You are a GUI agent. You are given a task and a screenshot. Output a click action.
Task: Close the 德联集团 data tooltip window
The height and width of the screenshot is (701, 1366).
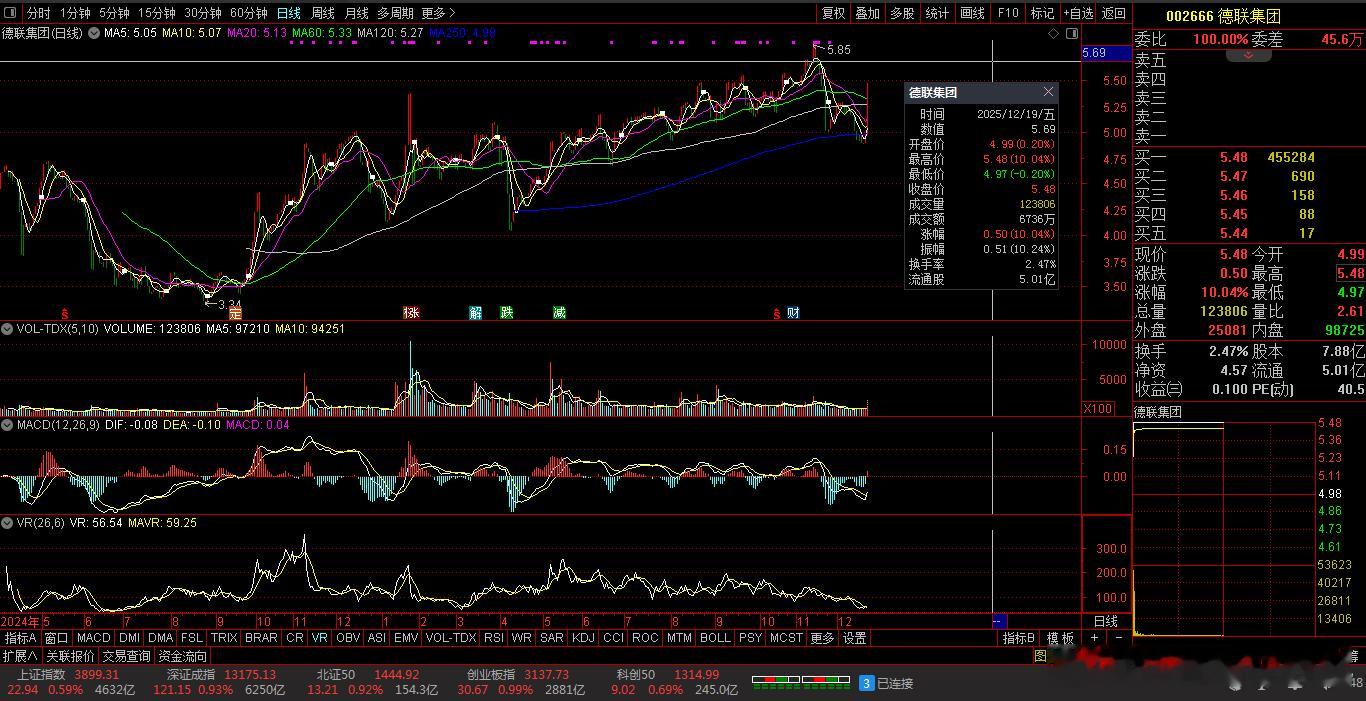click(1048, 92)
